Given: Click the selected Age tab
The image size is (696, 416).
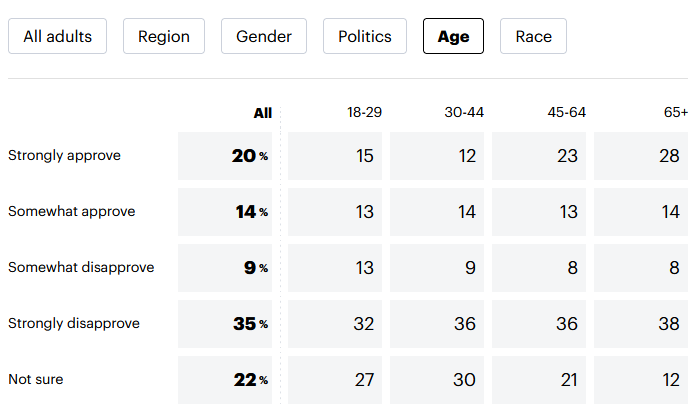Looking at the screenshot, I should coord(453,37).
